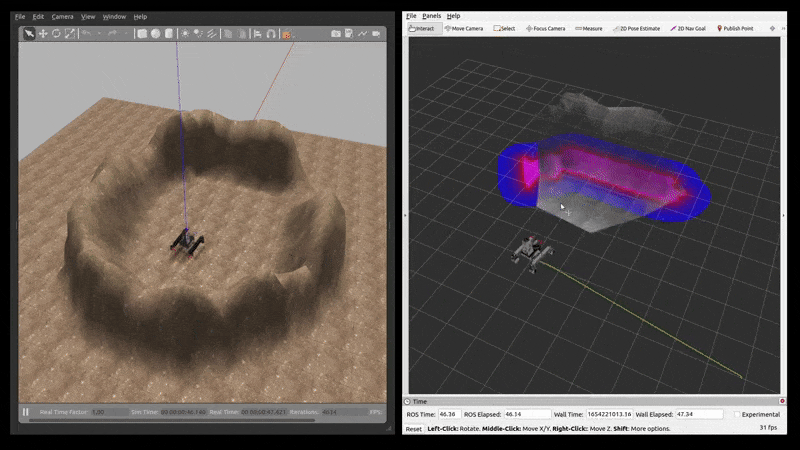The image size is (800, 450).
Task: Select the Focus Camera tool in RViz
Action: [x=545, y=29]
